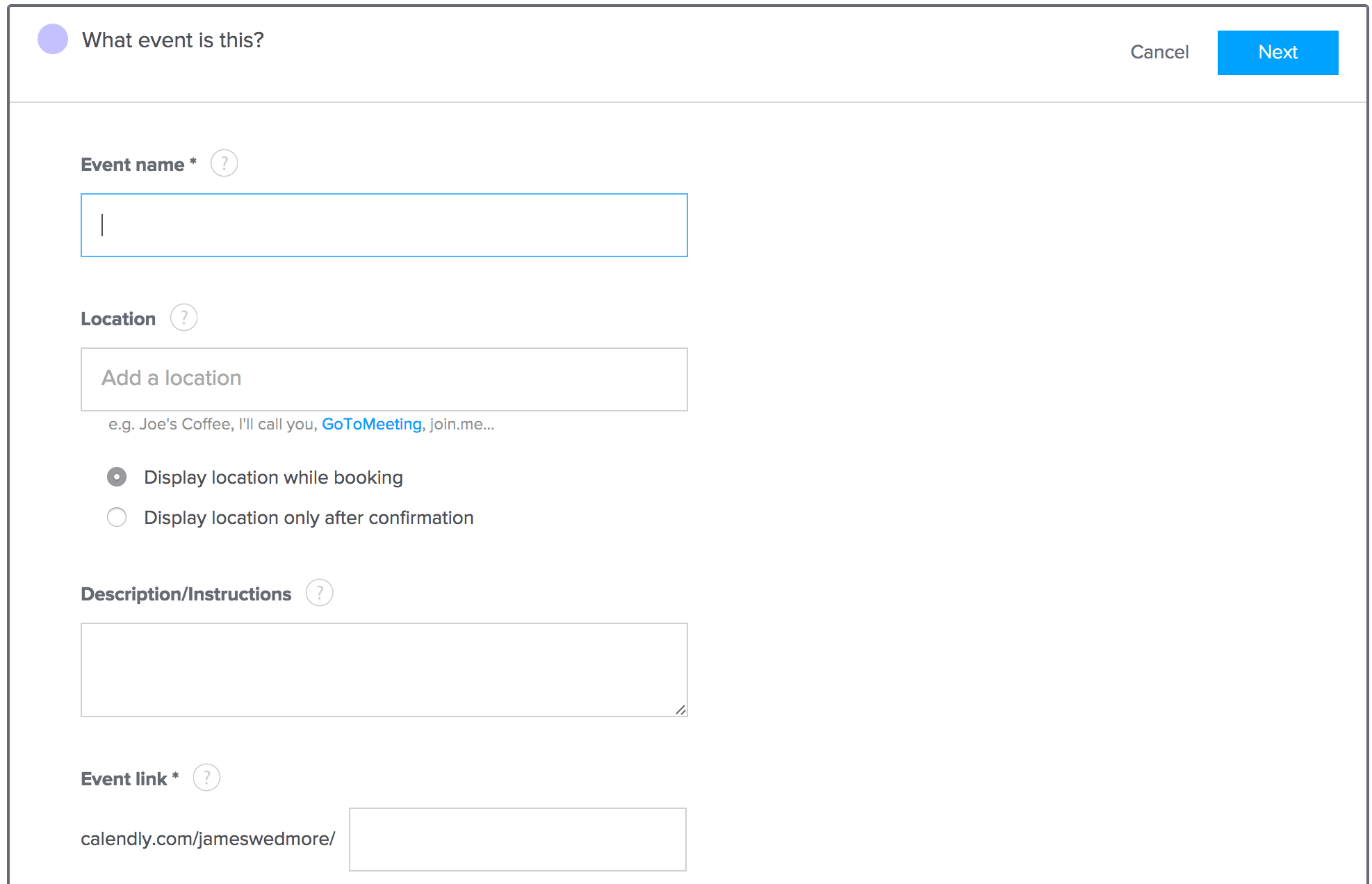Click the event link URL slug field
Screen dimensions: 1372x884
pyautogui.click(x=518, y=840)
